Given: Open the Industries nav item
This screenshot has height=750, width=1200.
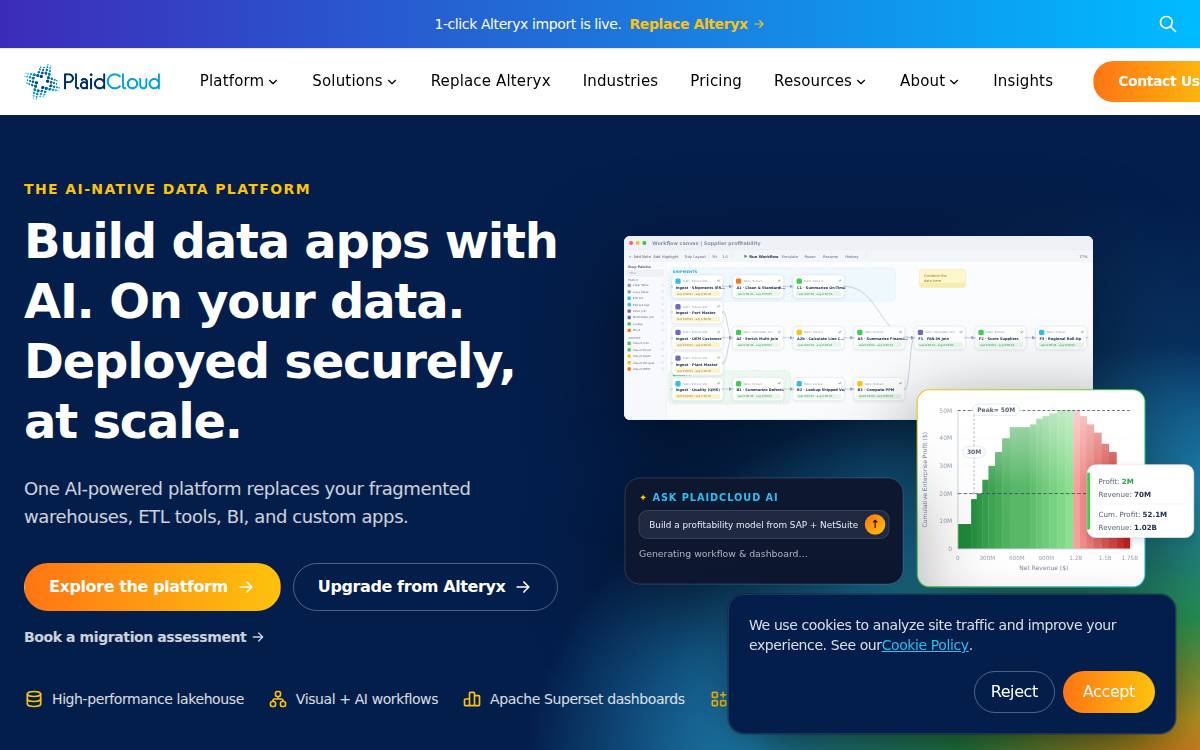Looking at the screenshot, I should 620,81.
